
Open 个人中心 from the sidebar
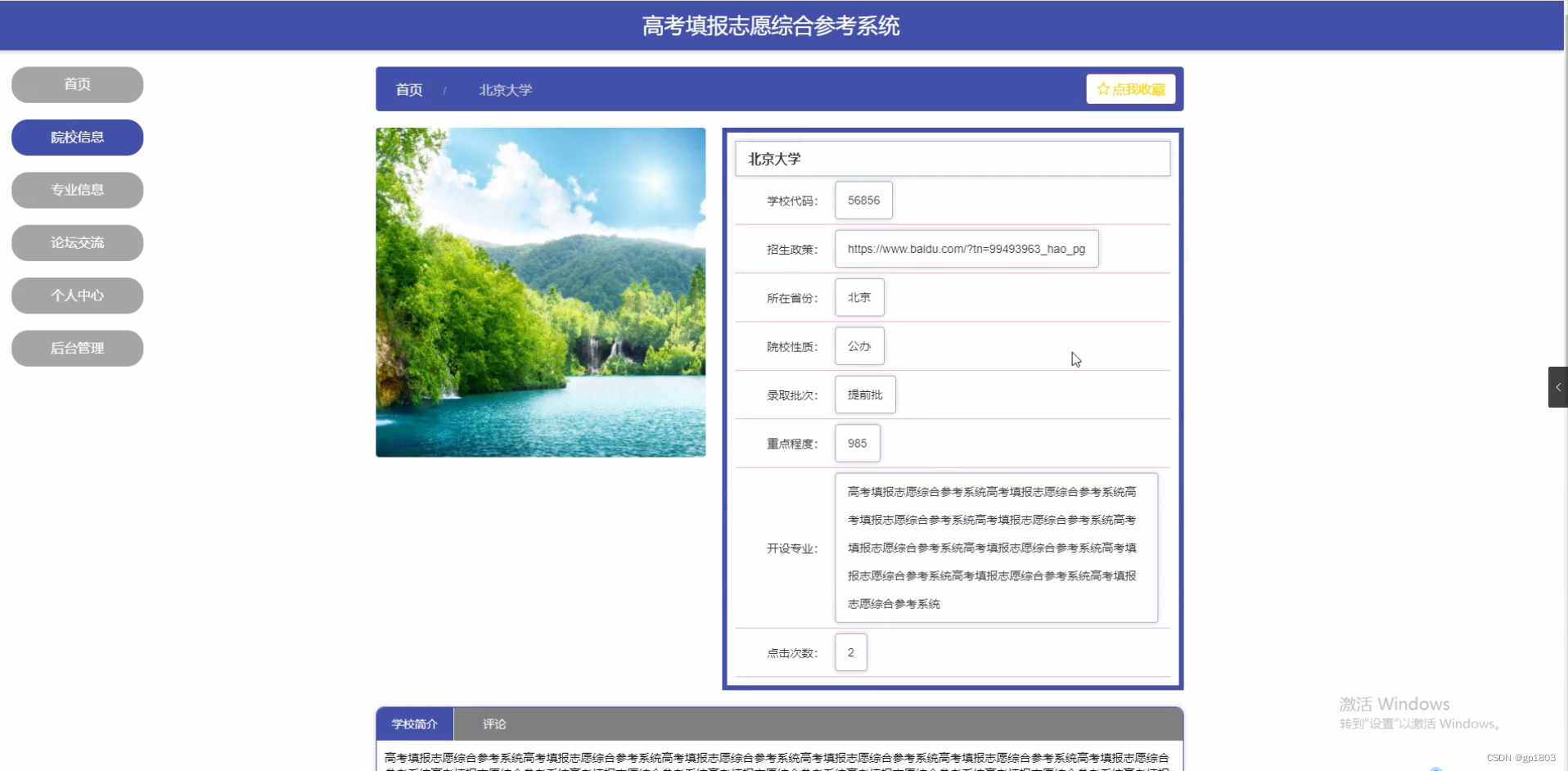77,295
